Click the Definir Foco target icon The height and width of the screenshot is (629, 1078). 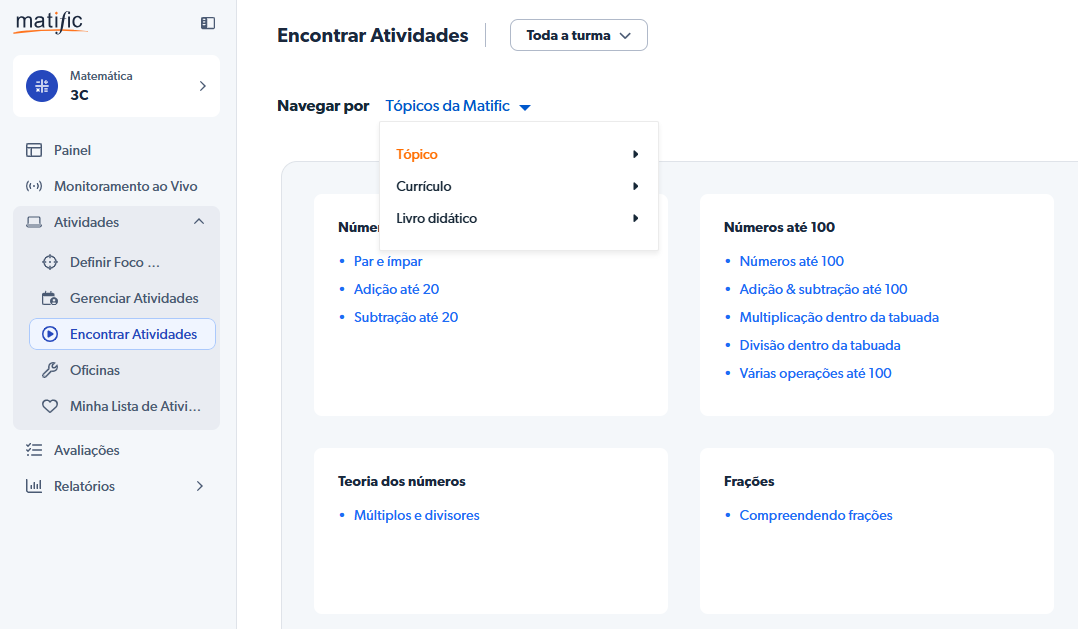point(50,262)
